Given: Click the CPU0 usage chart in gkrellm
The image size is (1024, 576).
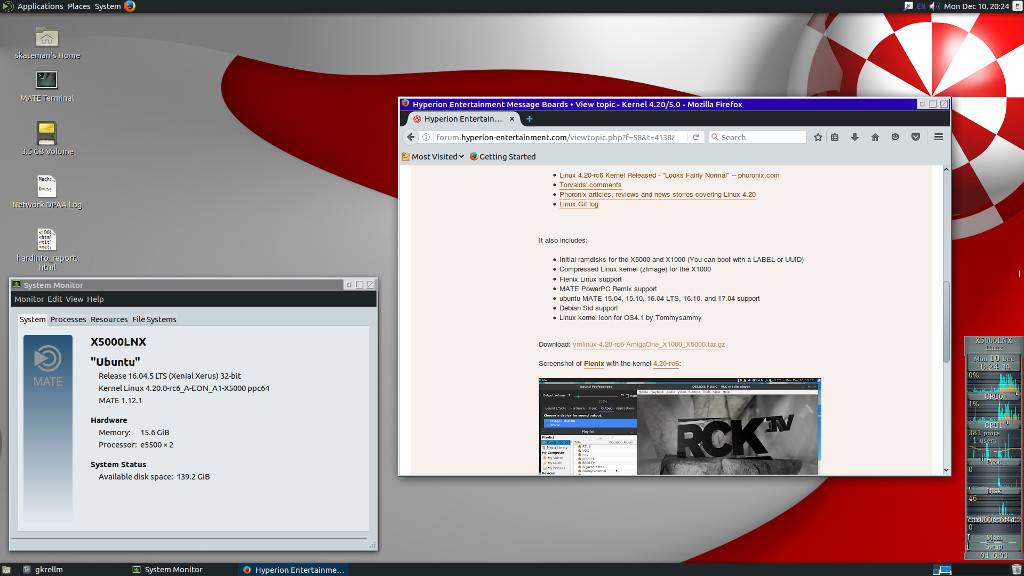Looking at the screenshot, I should coord(993,383).
